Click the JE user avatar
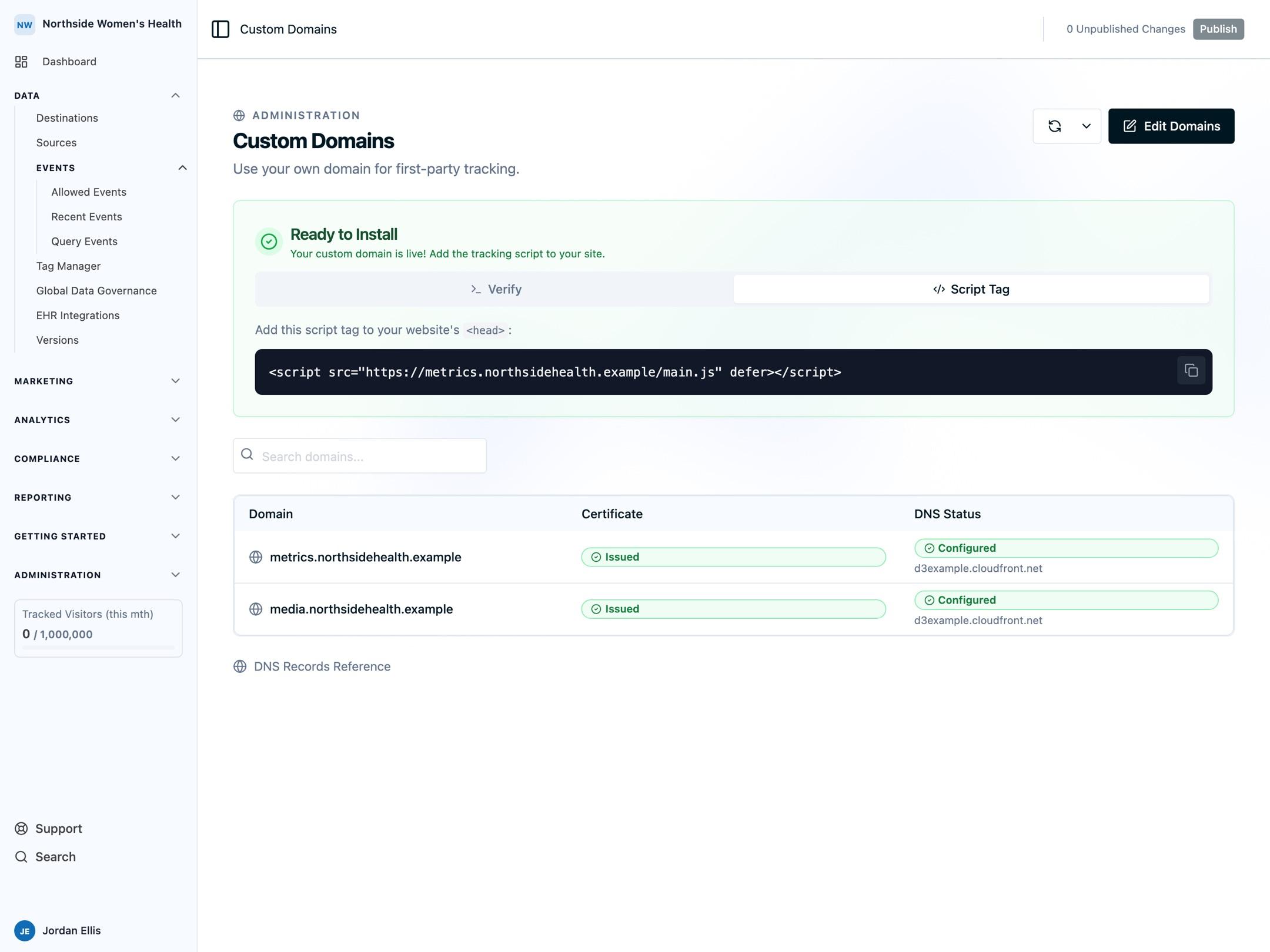This screenshot has height=952, width=1270. click(25, 931)
